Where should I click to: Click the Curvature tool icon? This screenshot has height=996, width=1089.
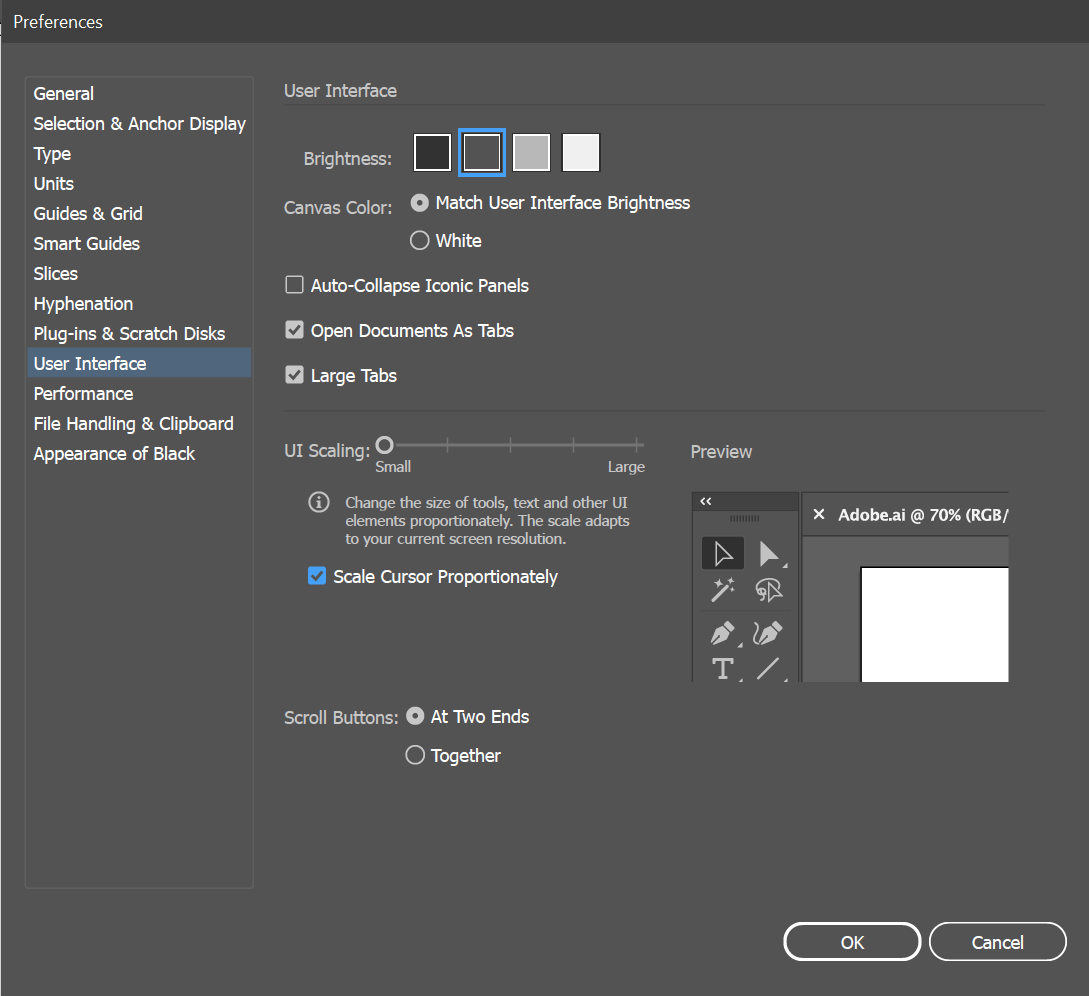click(x=767, y=633)
